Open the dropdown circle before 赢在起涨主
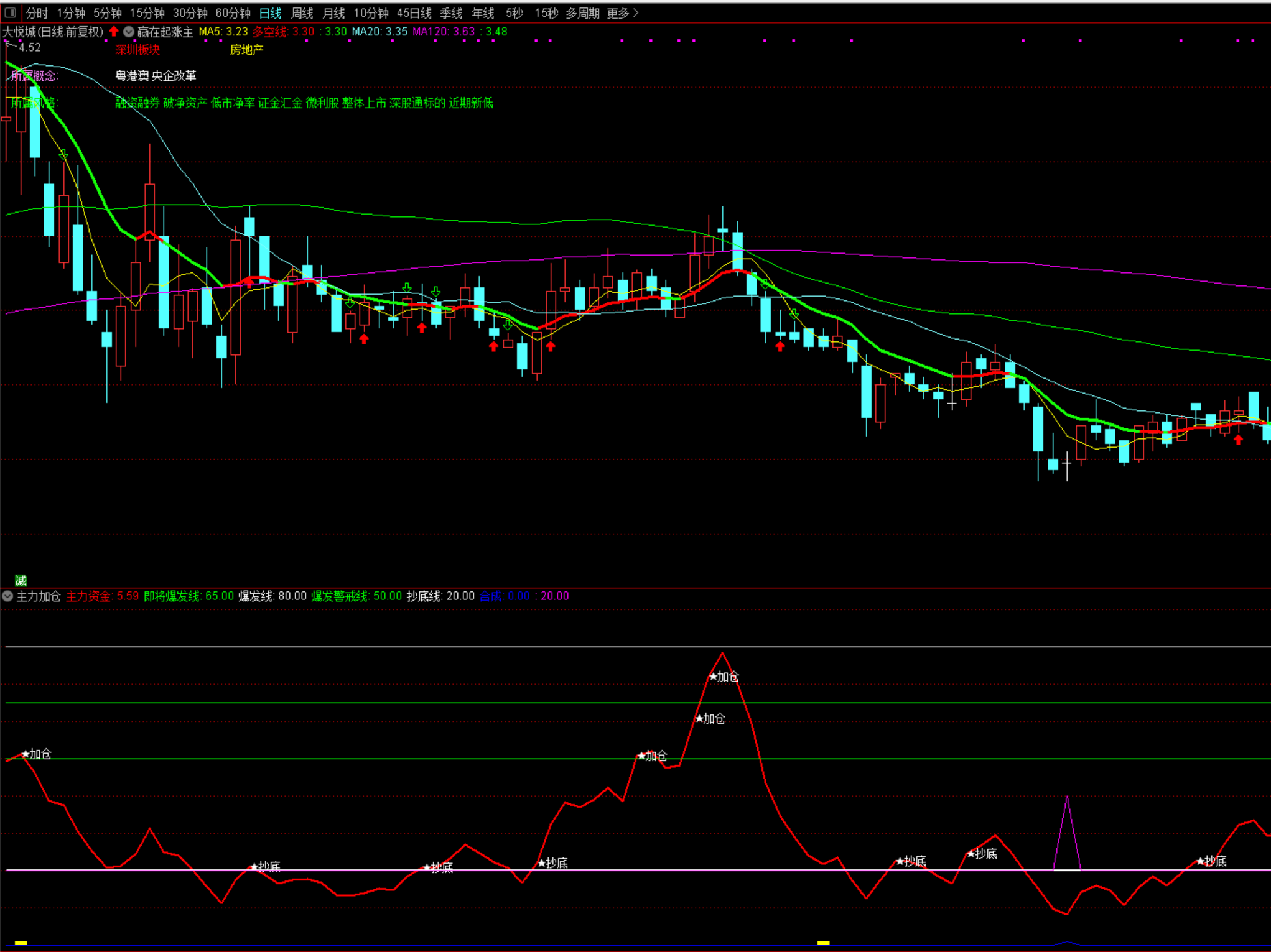 click(129, 32)
